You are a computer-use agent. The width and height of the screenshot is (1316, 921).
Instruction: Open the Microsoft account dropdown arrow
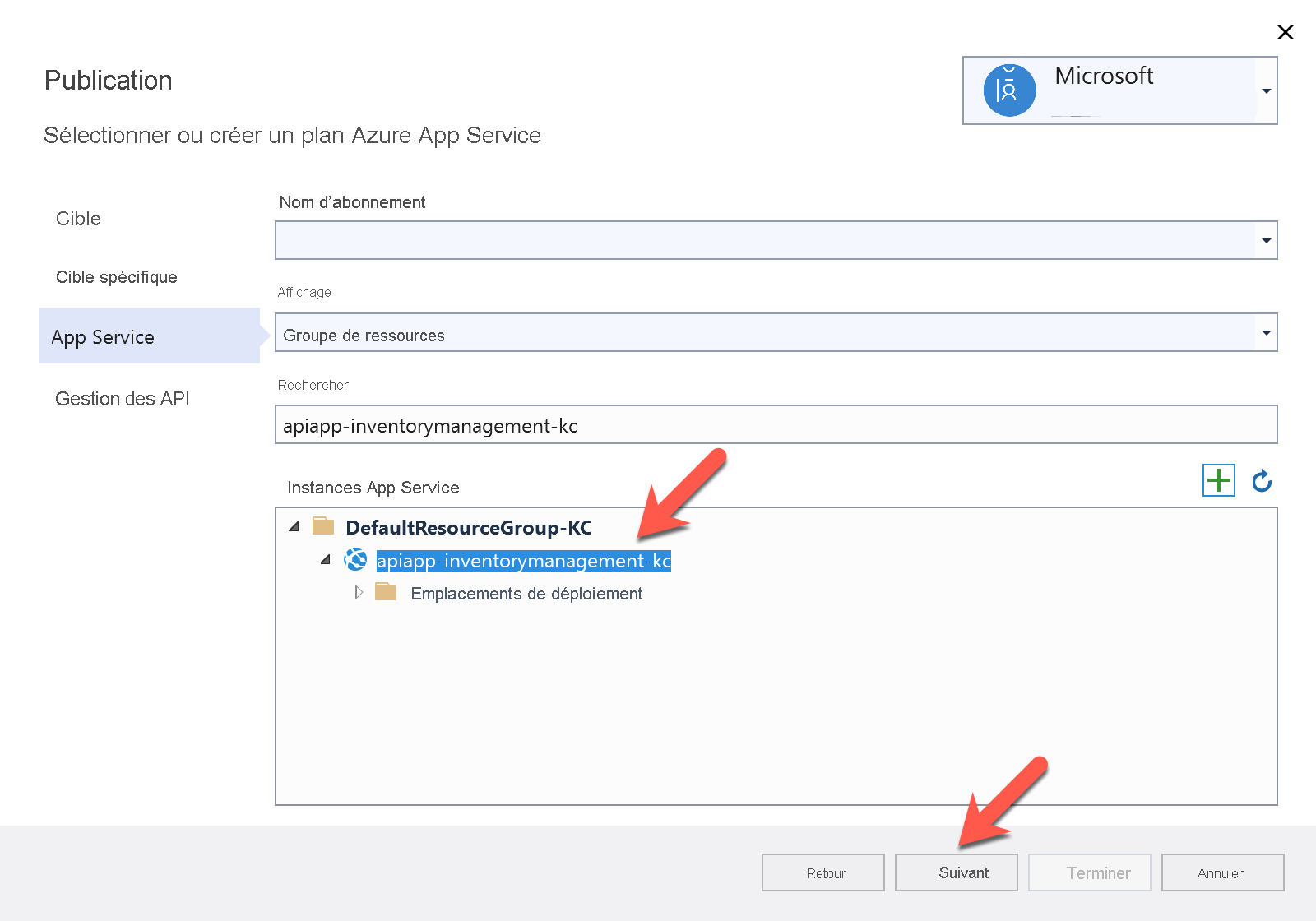click(x=1266, y=90)
